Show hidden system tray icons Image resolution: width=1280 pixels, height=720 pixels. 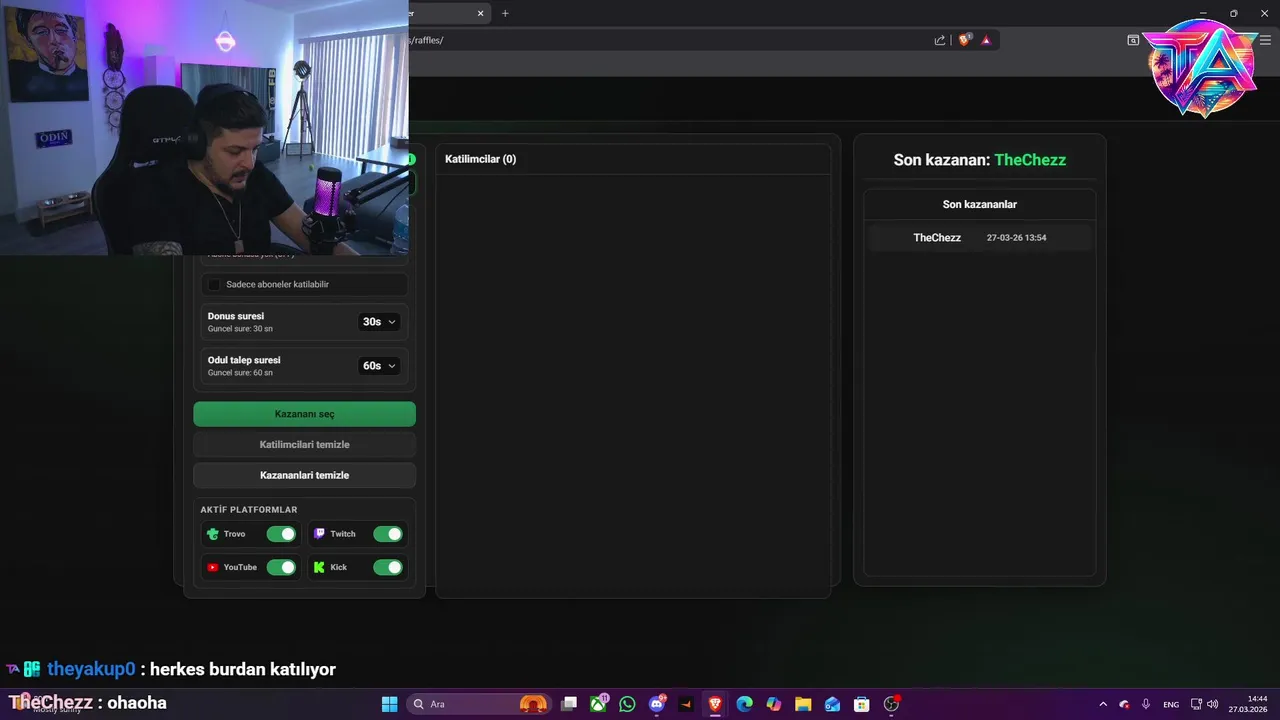[1103, 704]
